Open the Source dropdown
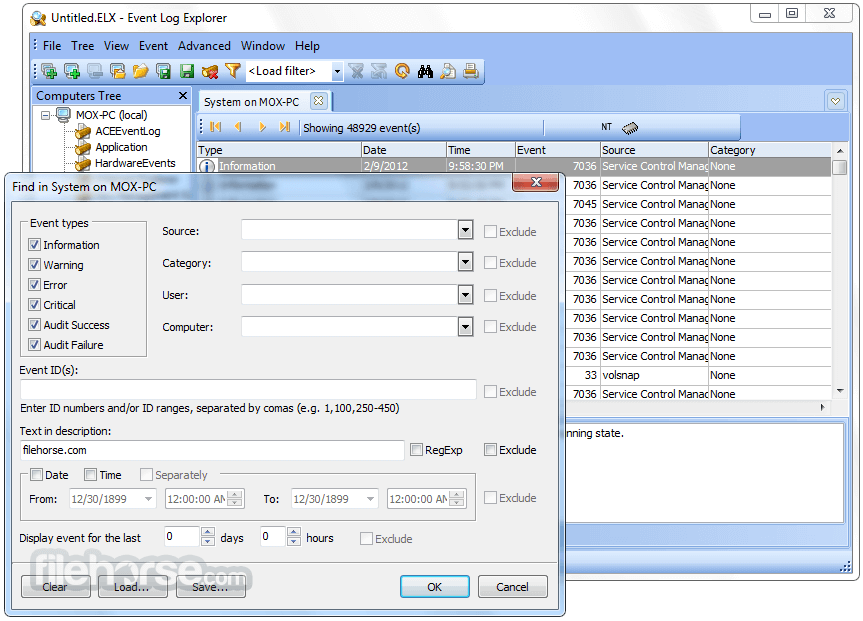The image size is (863, 621). click(x=466, y=230)
